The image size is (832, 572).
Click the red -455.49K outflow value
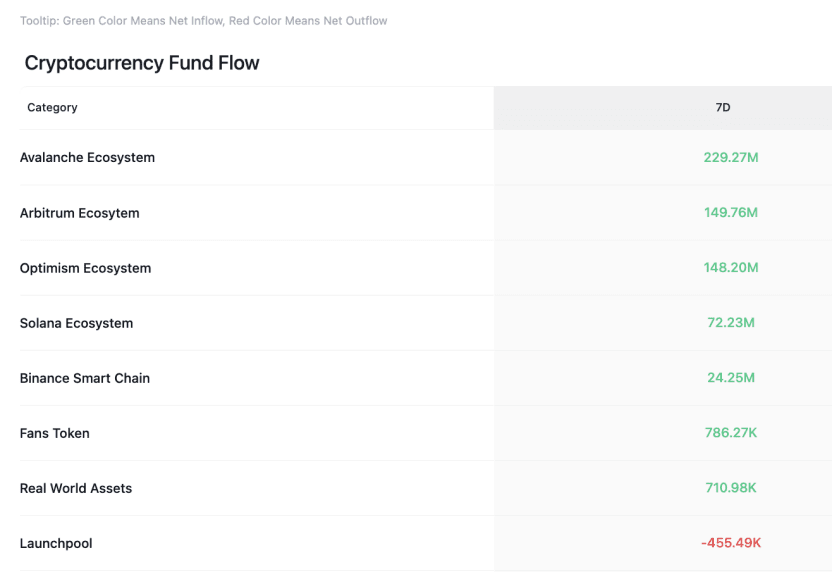tap(730, 543)
